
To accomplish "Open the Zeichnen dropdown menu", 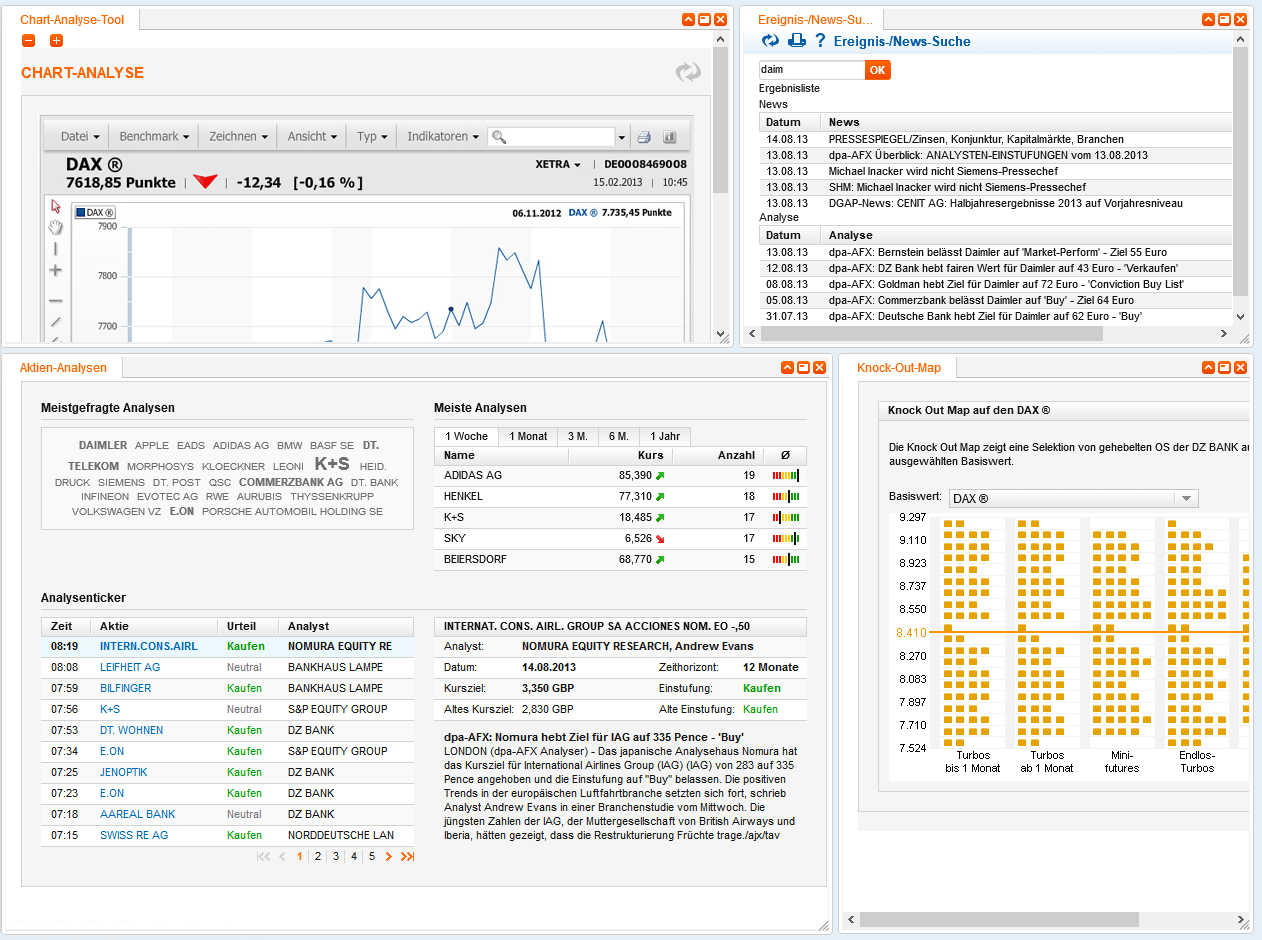I will [236, 137].
